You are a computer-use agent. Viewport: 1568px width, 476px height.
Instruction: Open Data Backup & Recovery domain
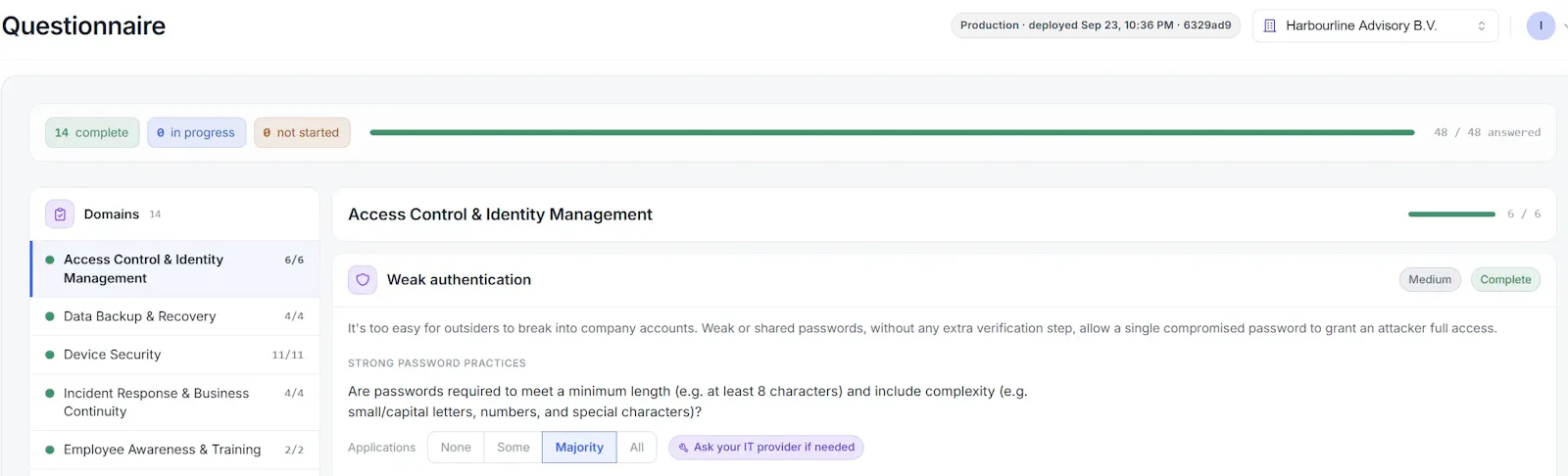(x=175, y=316)
